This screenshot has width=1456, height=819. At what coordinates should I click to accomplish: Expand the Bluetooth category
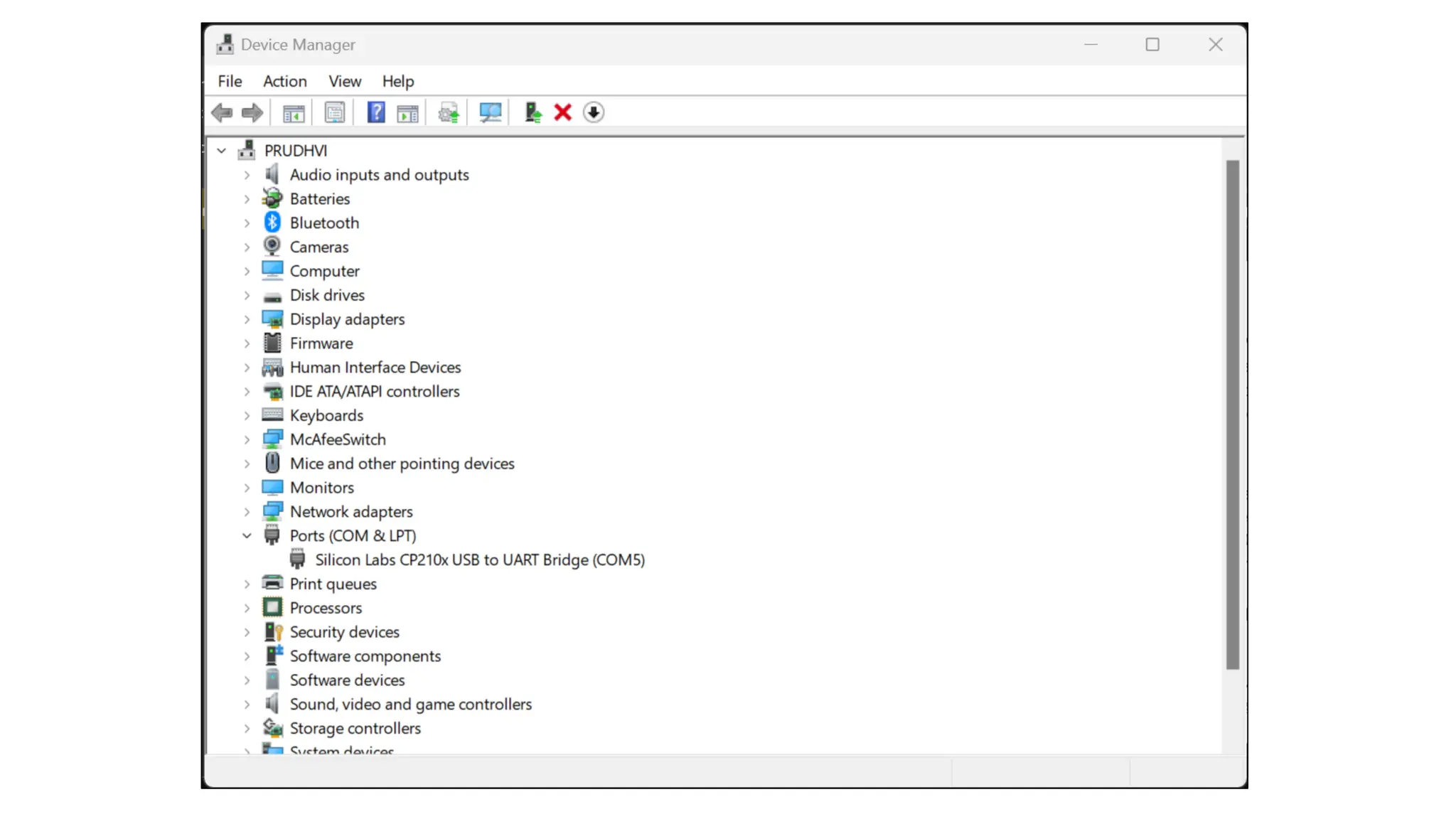tap(247, 223)
